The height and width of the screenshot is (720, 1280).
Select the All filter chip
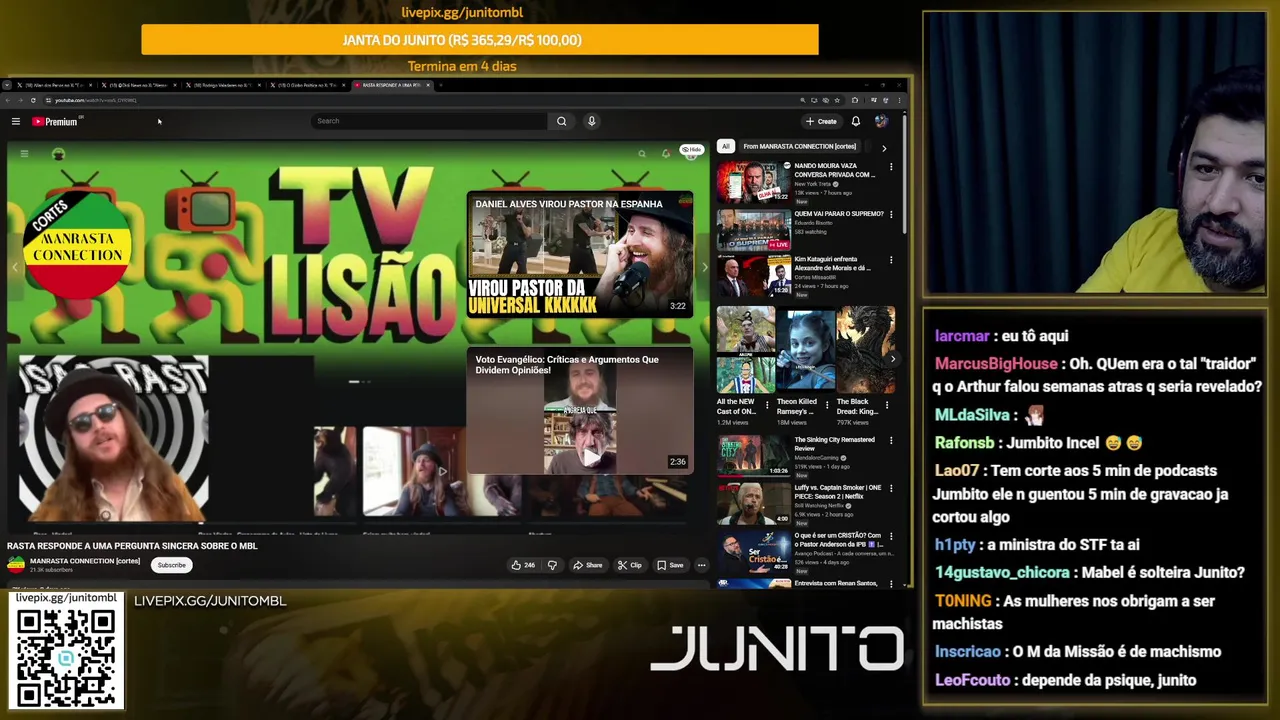tap(725, 146)
